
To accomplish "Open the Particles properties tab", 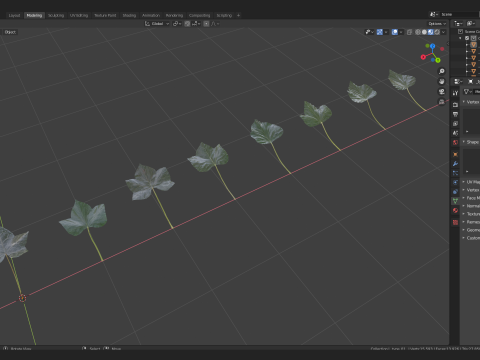I will tap(455, 173).
